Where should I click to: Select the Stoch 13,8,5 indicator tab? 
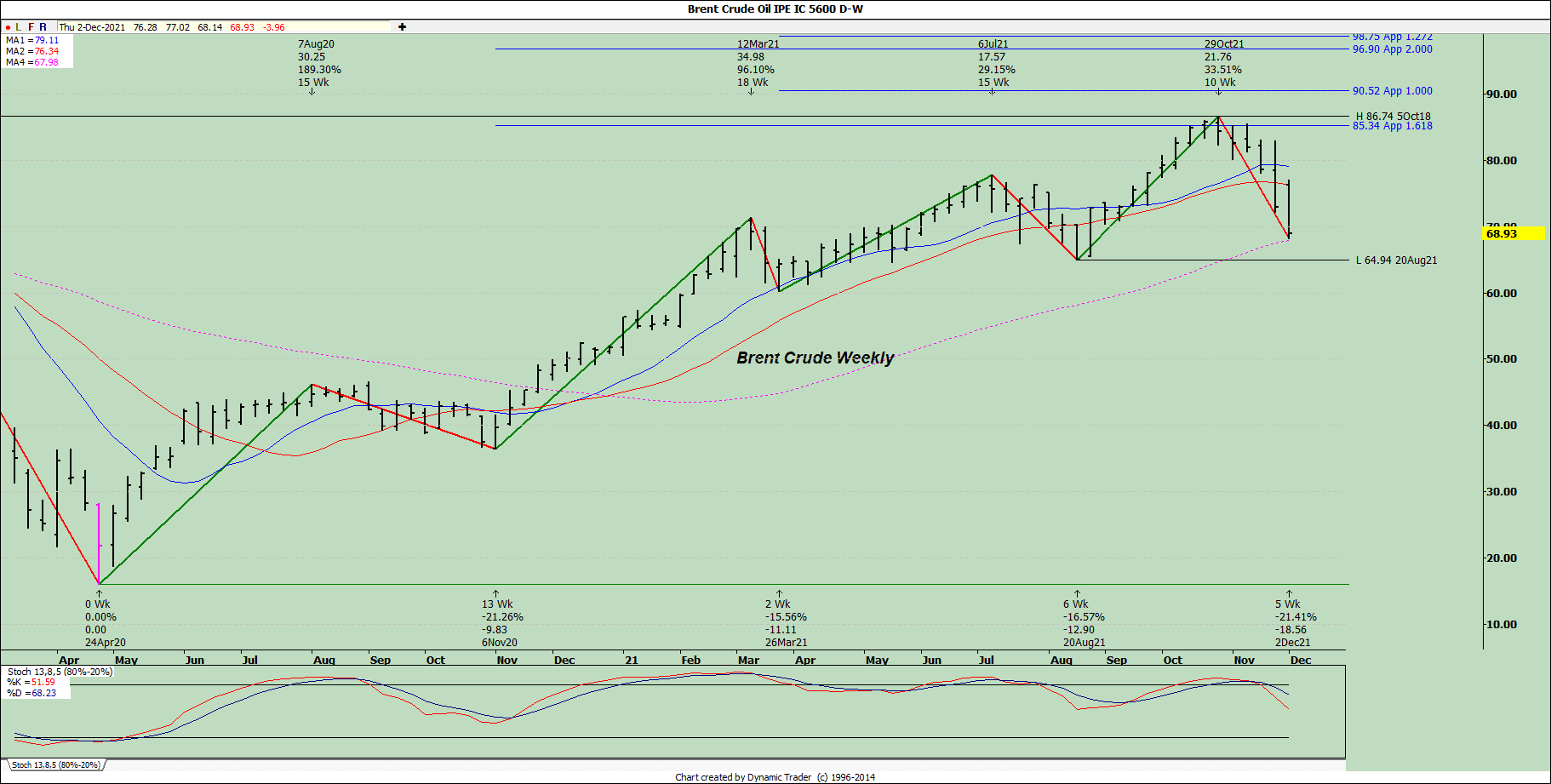coord(55,765)
